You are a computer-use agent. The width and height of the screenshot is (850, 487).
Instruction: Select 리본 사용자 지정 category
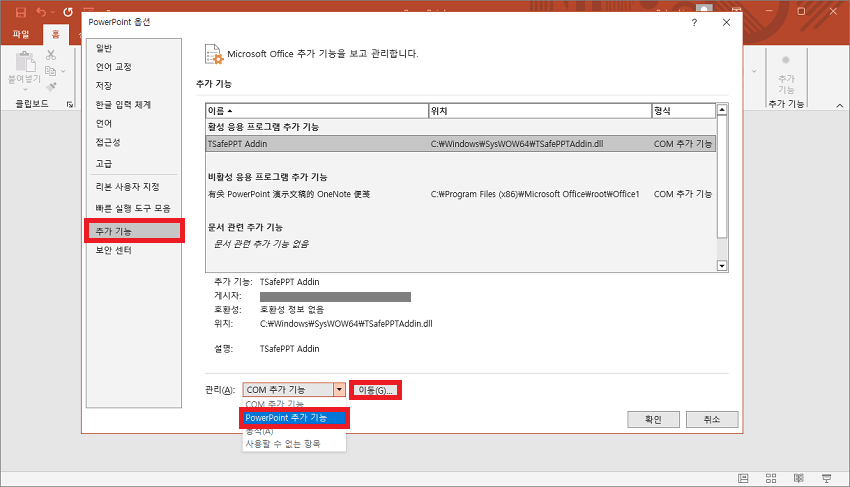pos(134,187)
